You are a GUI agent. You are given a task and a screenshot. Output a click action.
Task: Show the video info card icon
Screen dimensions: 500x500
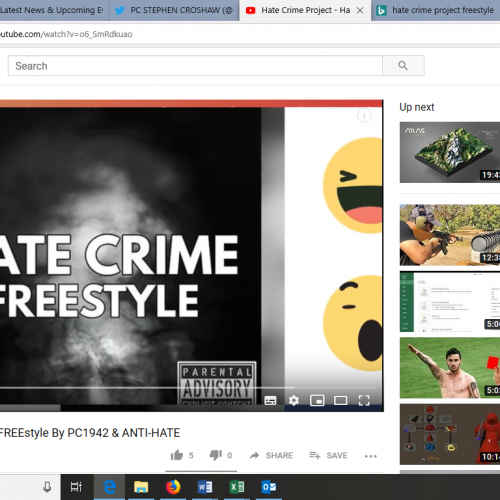364,116
